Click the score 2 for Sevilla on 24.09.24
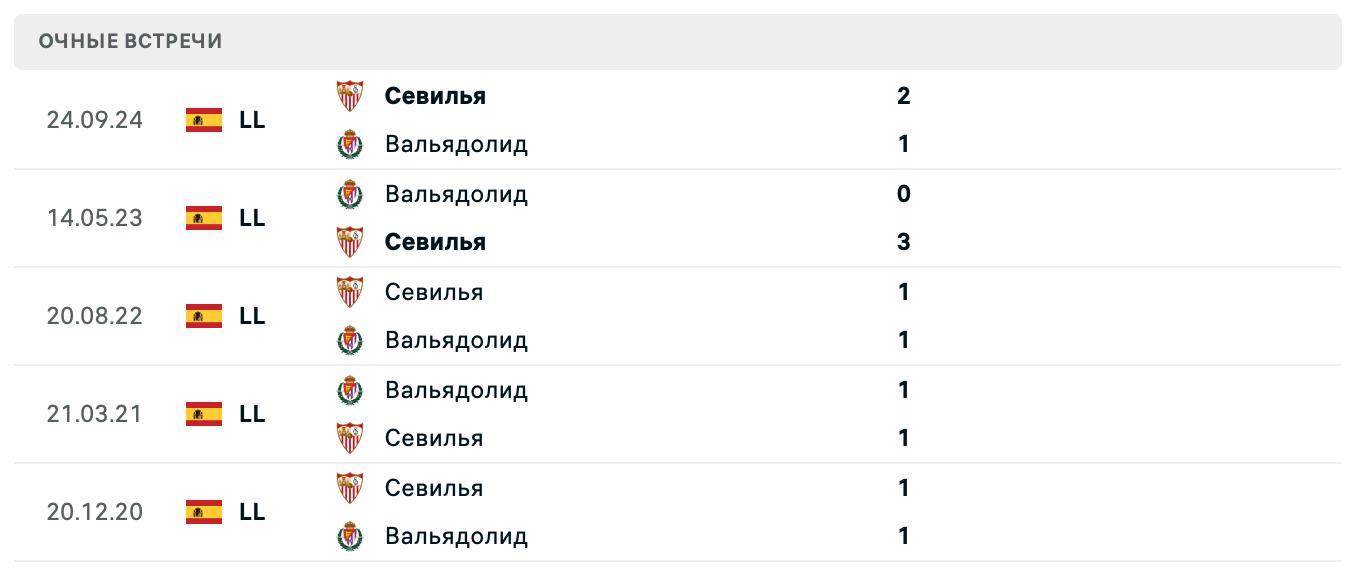 pyautogui.click(x=903, y=96)
